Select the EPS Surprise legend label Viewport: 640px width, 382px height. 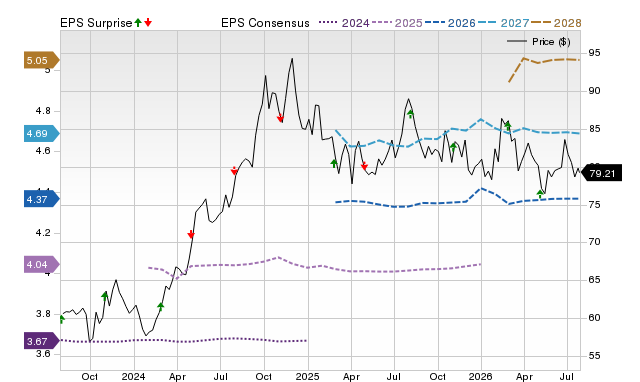point(96,23)
